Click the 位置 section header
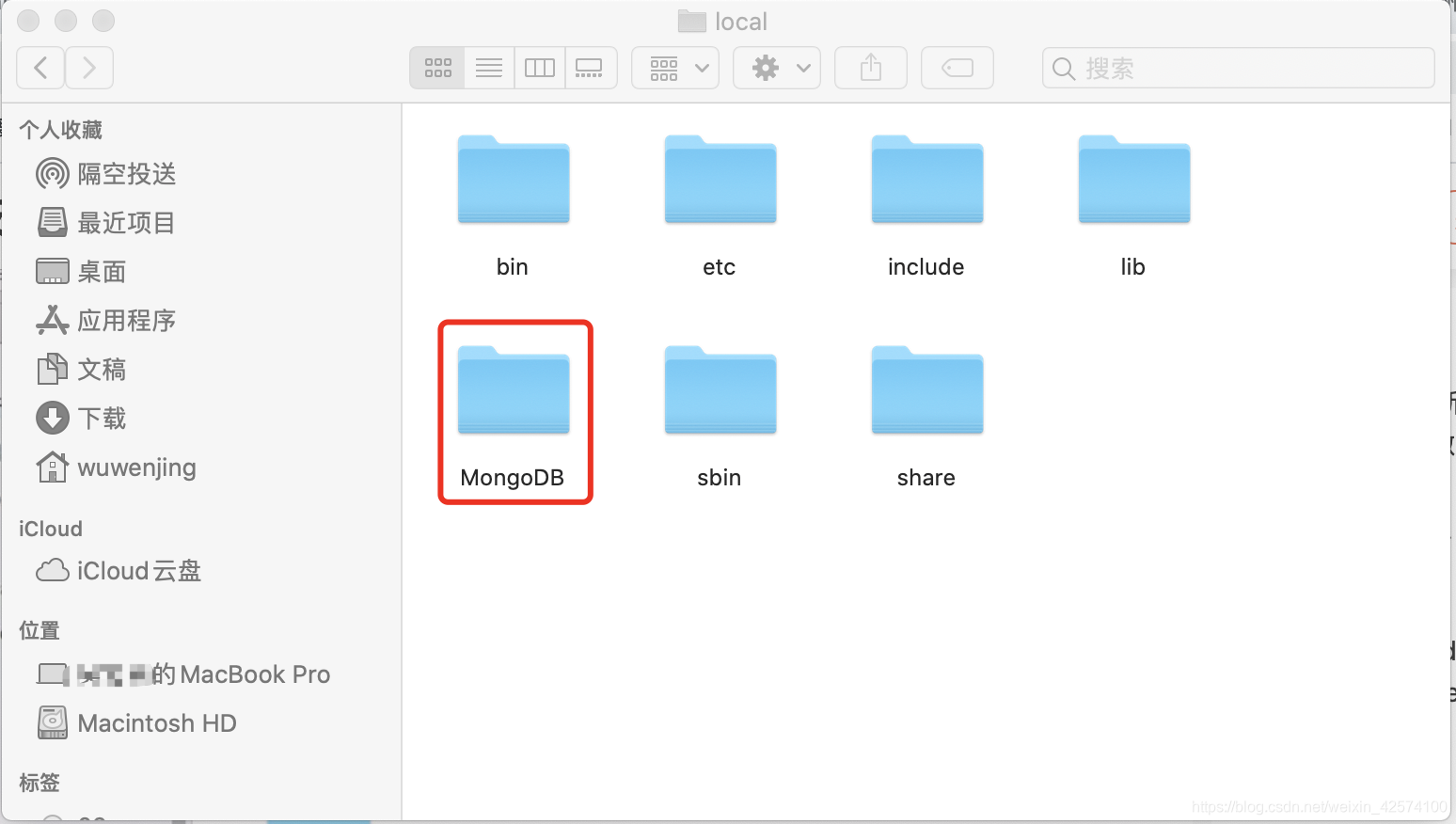1456x824 pixels. click(40, 630)
